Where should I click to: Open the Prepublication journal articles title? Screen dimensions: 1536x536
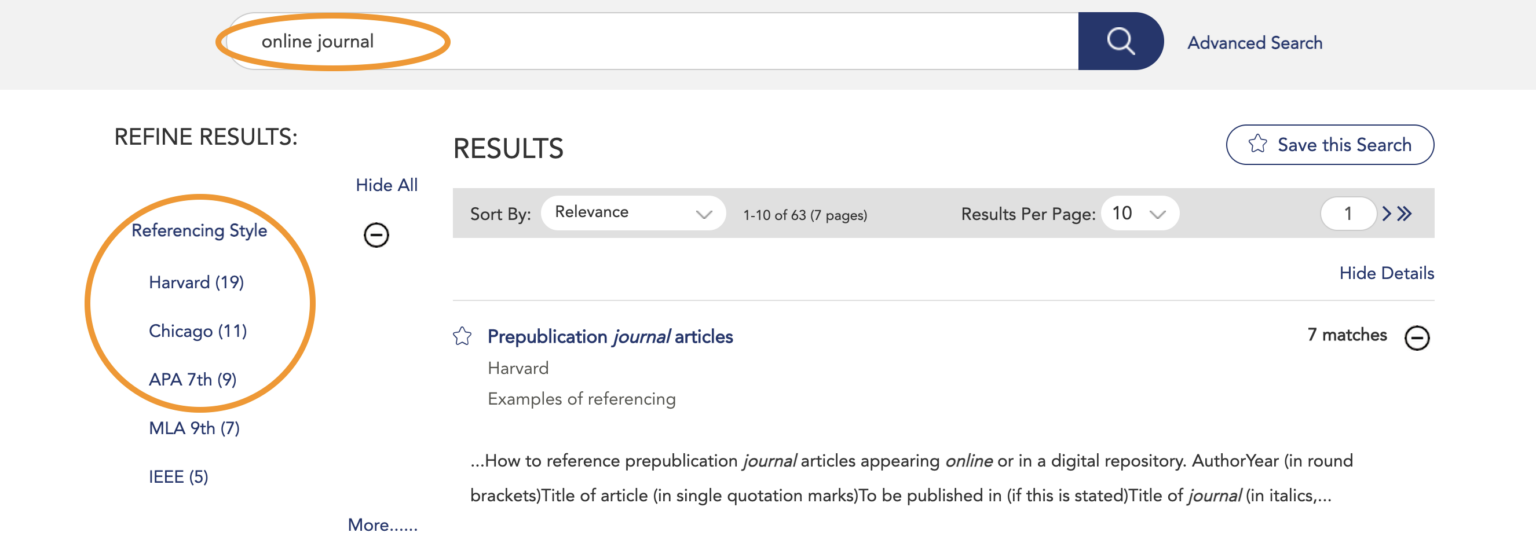(x=610, y=337)
